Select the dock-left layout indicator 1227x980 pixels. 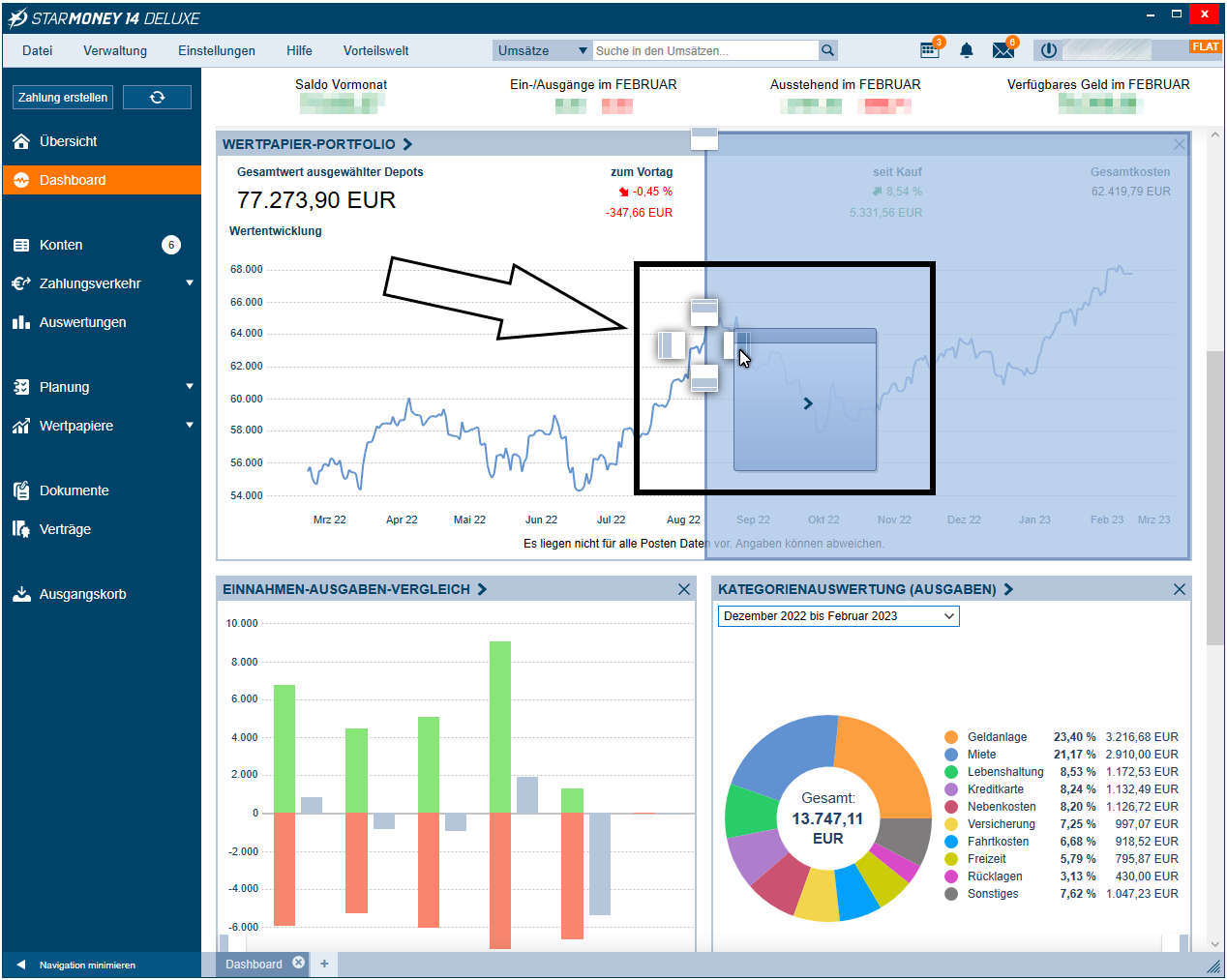pos(671,344)
